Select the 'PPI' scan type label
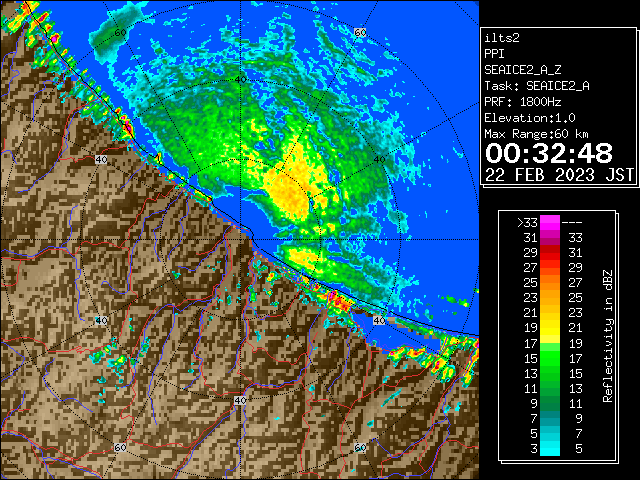Viewport: 640px width, 480px height. click(x=494, y=54)
